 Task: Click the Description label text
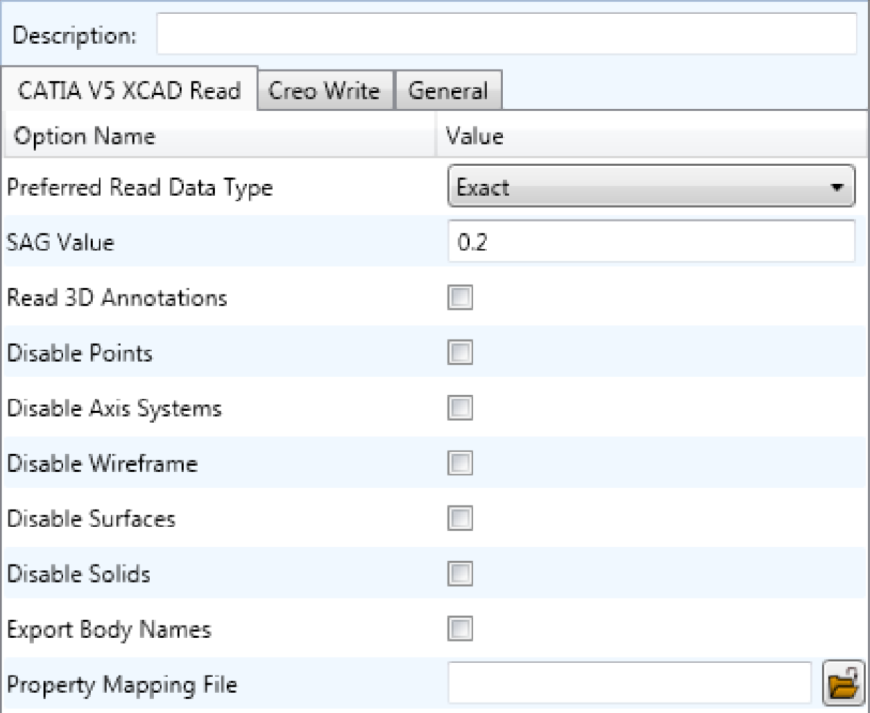74,36
